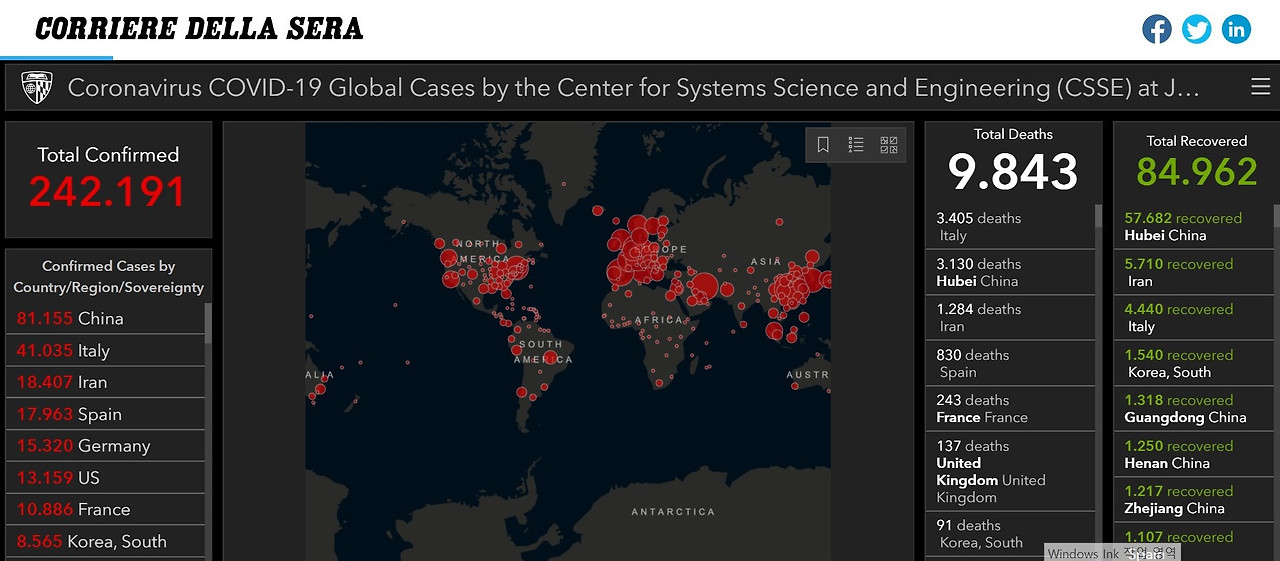
Task: Click the Windows Ink workspace tooltip
Action: 1112,553
